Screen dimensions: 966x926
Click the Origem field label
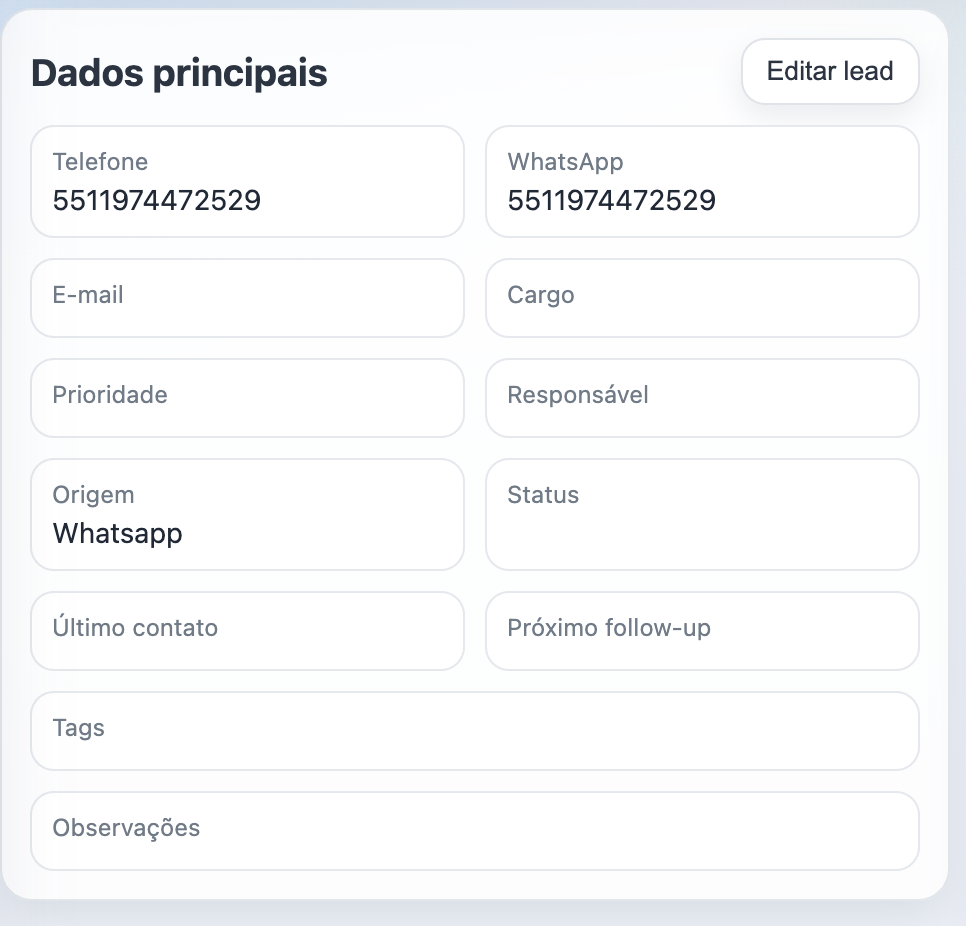[x=93, y=495]
